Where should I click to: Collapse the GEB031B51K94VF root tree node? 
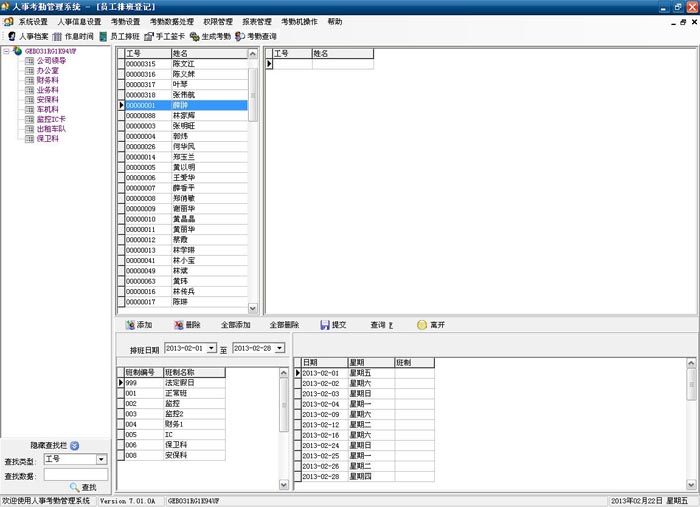pyautogui.click(x=7, y=51)
